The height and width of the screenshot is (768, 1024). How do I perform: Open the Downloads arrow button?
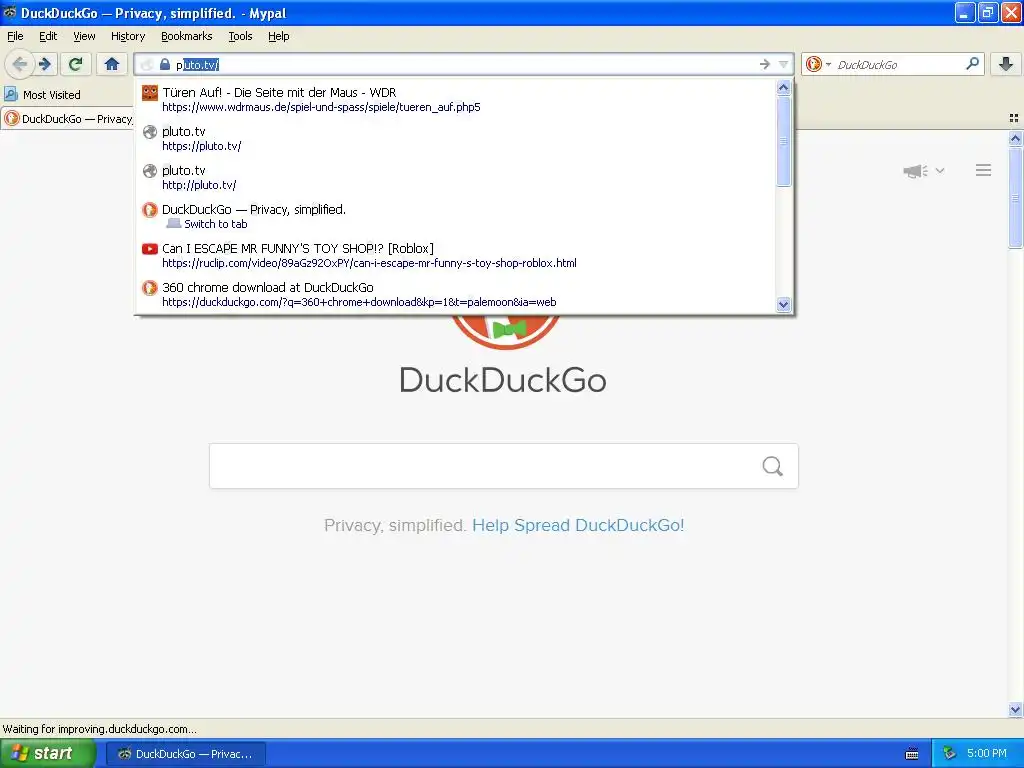click(1006, 63)
